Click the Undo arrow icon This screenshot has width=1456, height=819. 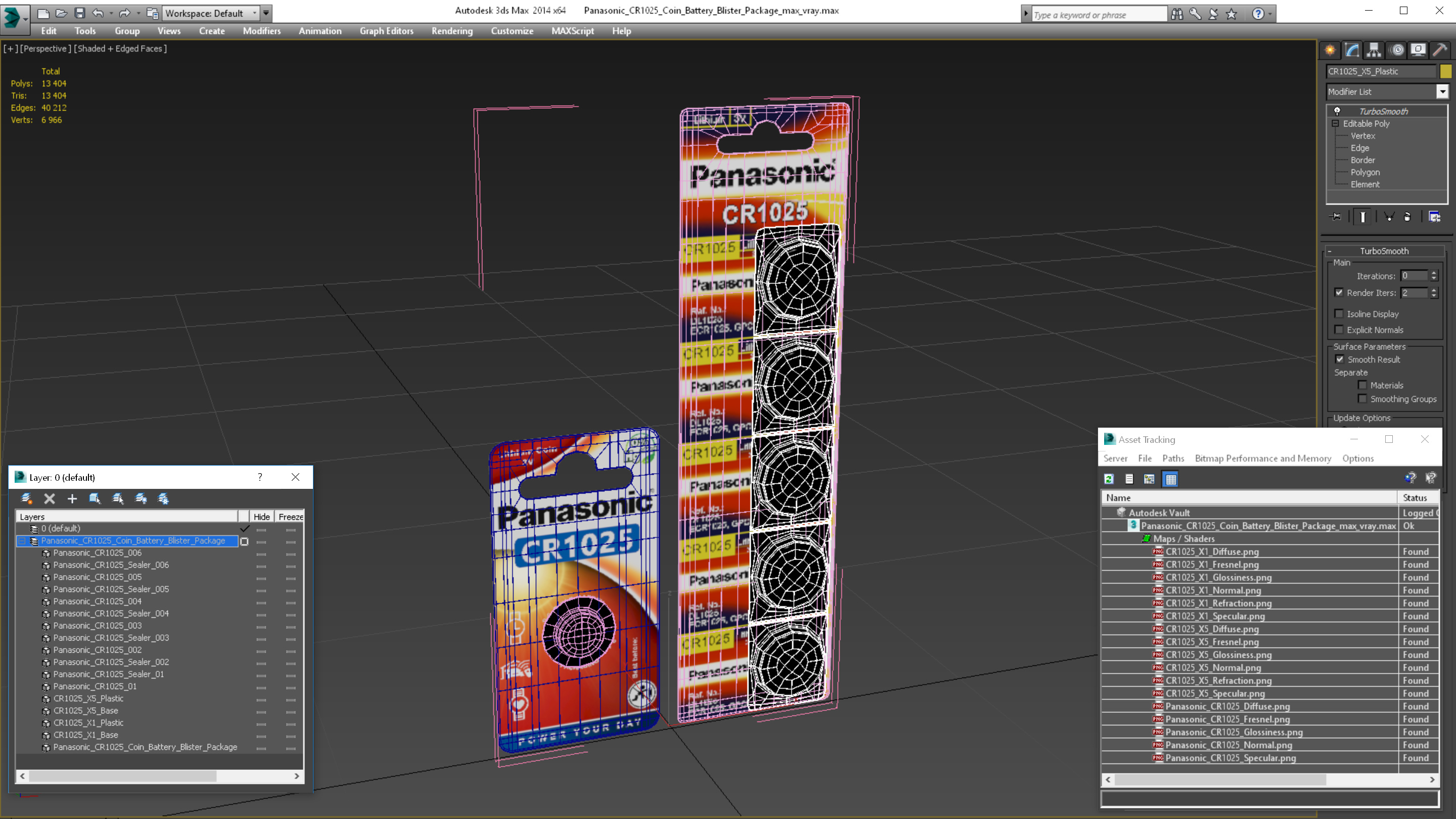click(x=99, y=13)
